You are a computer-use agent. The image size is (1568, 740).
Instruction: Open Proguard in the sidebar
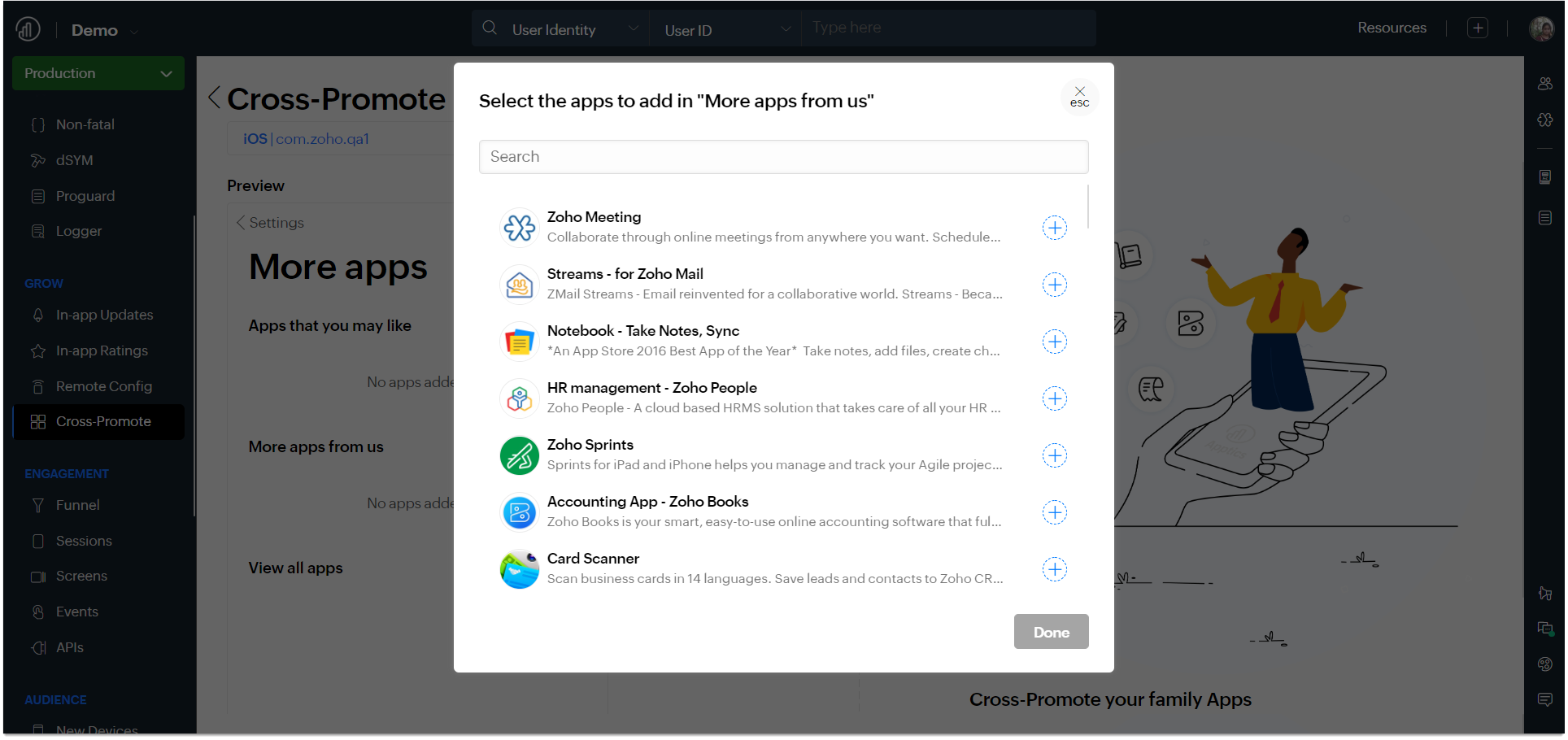[x=85, y=196]
